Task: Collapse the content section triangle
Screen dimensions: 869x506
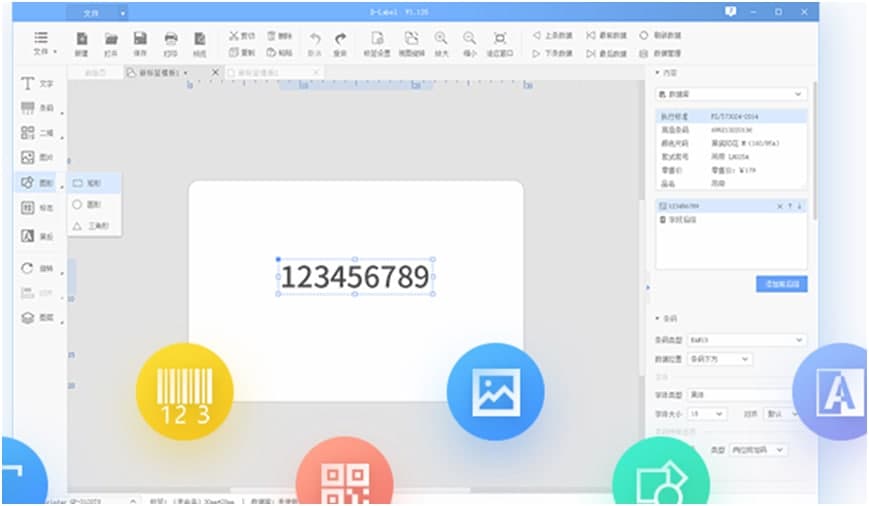Action: click(658, 73)
